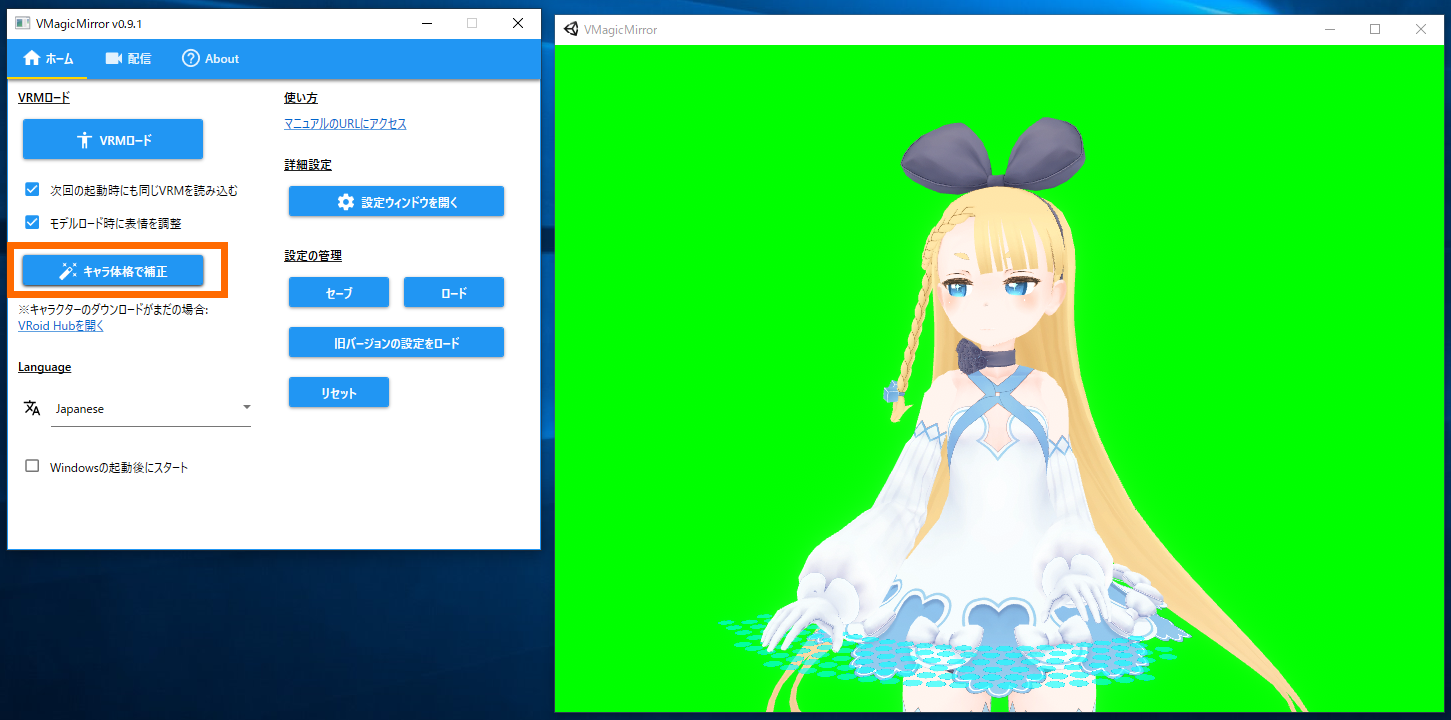
Task: Open the About tab
Action: [210, 59]
